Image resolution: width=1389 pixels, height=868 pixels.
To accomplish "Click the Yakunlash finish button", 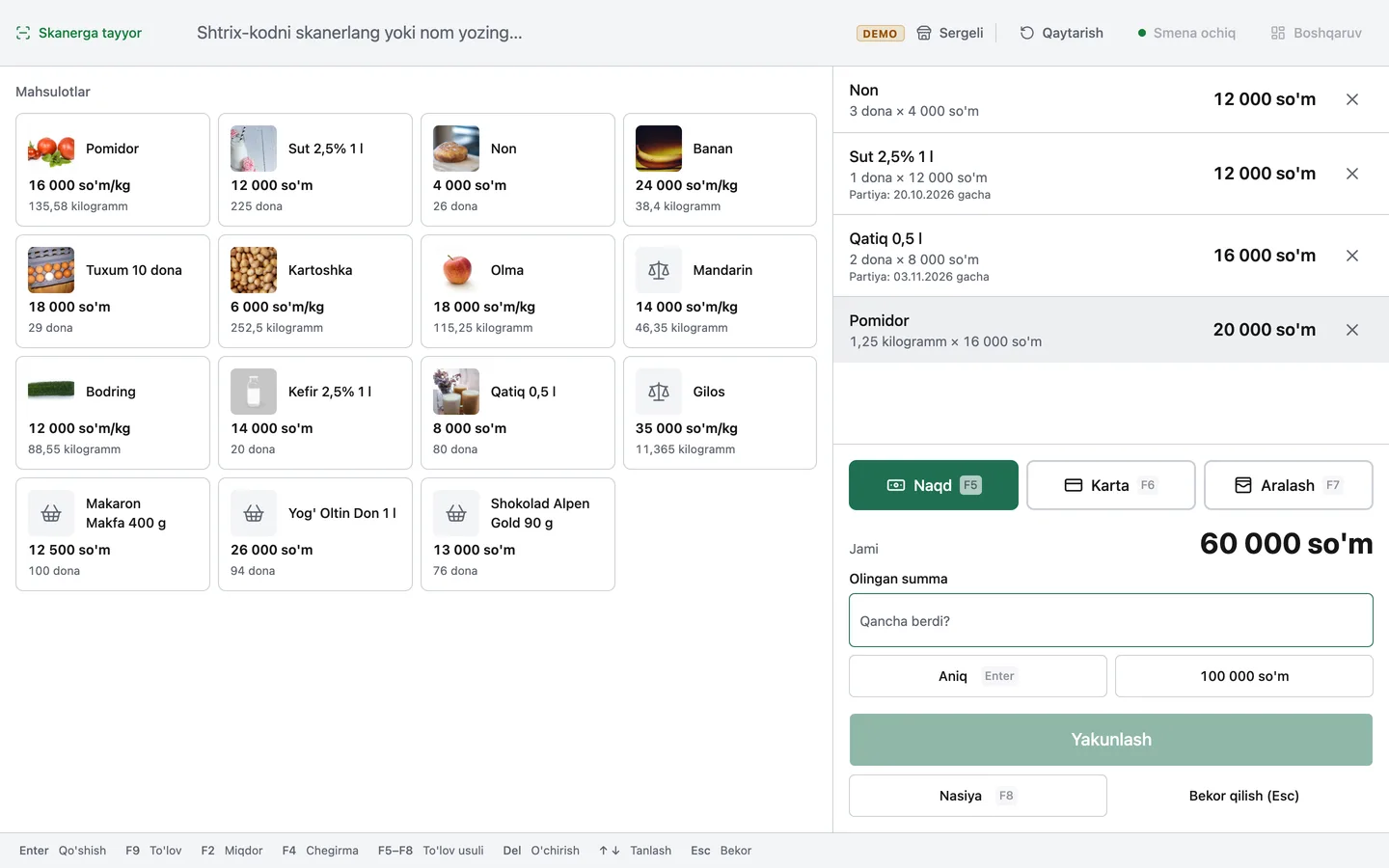I will (1111, 740).
